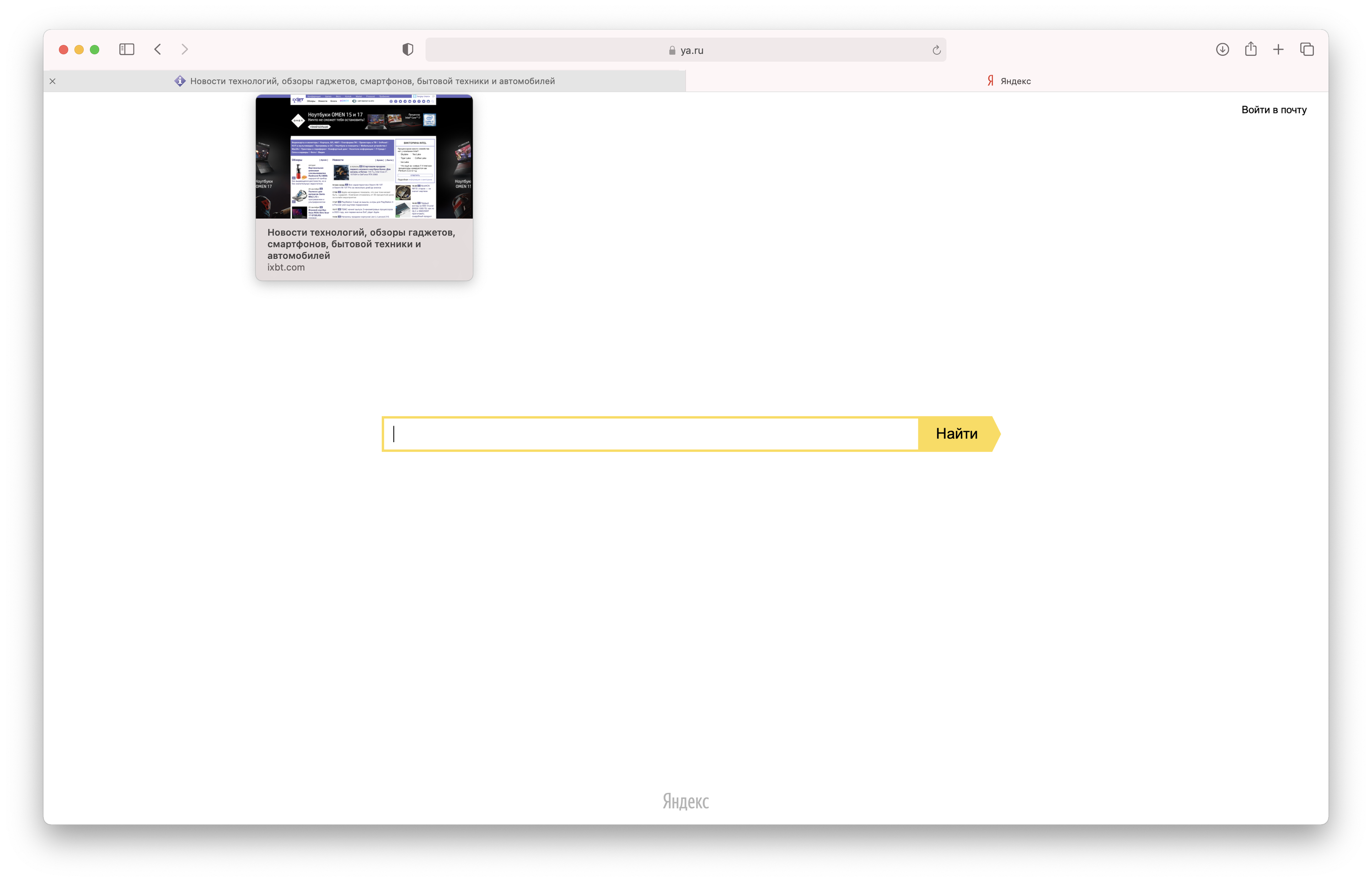Click the Найти search button
The width and height of the screenshot is (1372, 882).
[956, 433]
